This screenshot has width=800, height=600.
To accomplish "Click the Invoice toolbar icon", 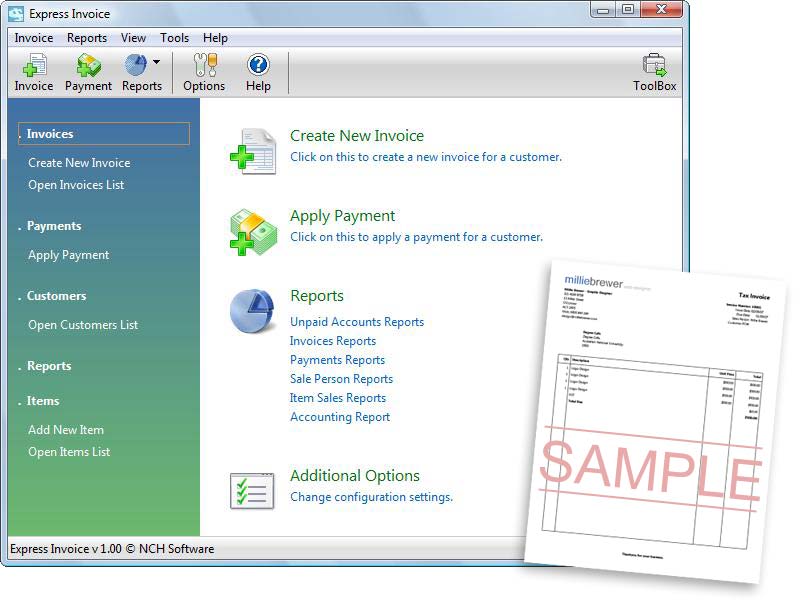I will click(x=34, y=66).
